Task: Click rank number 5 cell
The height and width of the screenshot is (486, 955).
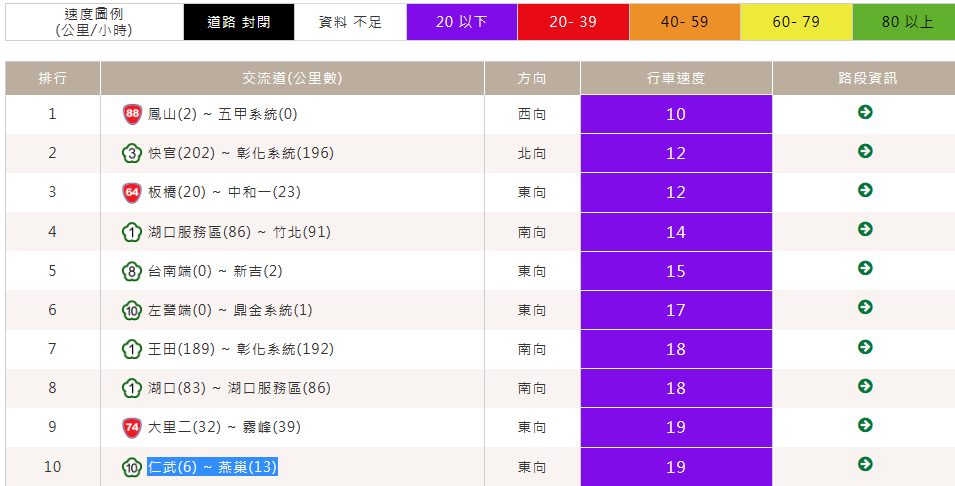Action: click(52, 271)
